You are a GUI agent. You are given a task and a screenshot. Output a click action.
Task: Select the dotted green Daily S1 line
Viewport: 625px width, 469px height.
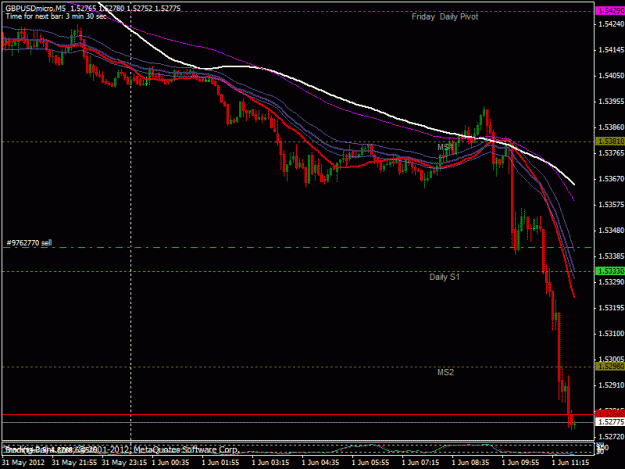tap(298, 271)
